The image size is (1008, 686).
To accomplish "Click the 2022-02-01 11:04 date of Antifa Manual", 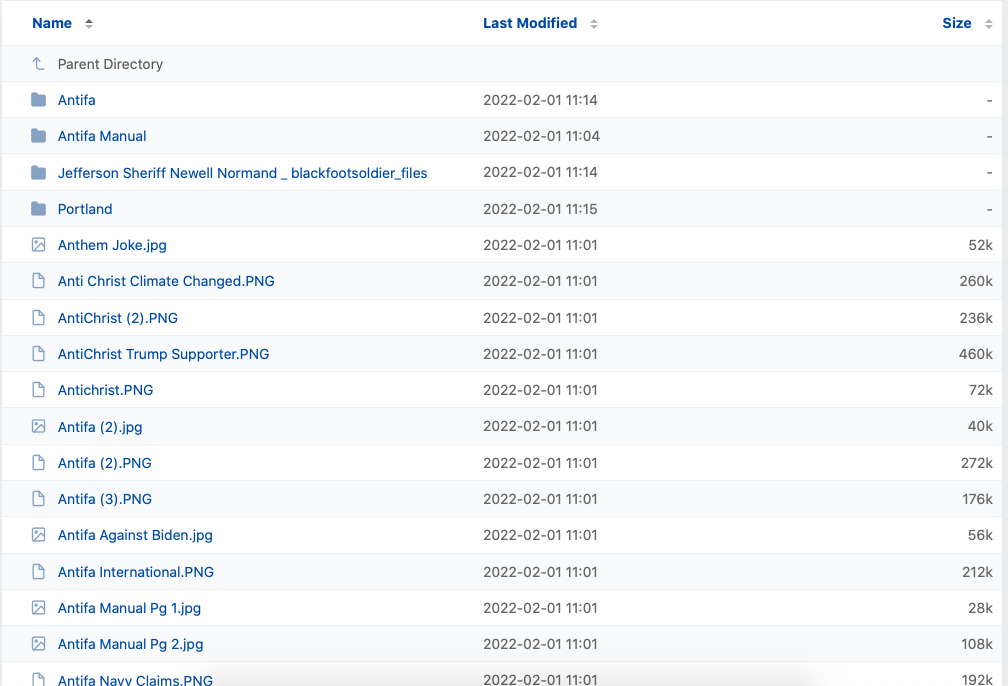I will (541, 136).
